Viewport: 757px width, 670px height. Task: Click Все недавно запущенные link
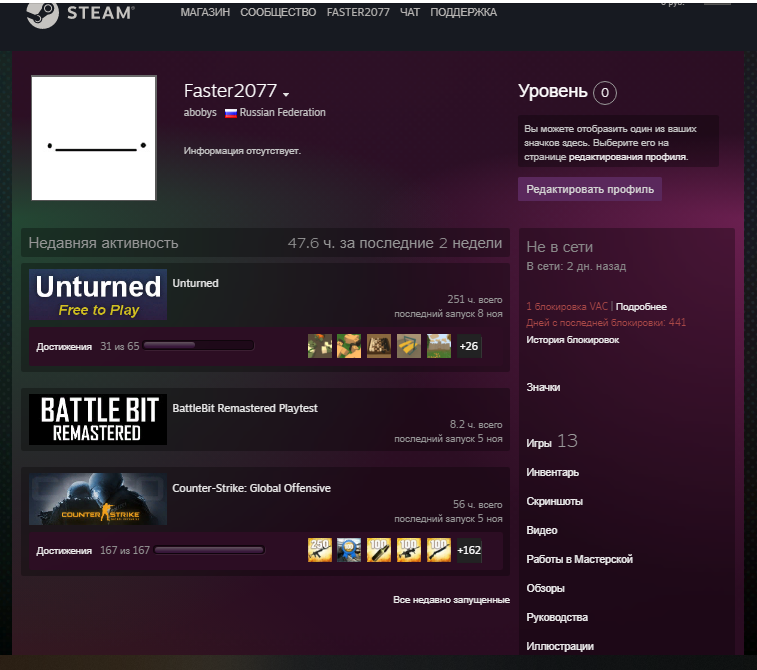pyautogui.click(x=451, y=600)
